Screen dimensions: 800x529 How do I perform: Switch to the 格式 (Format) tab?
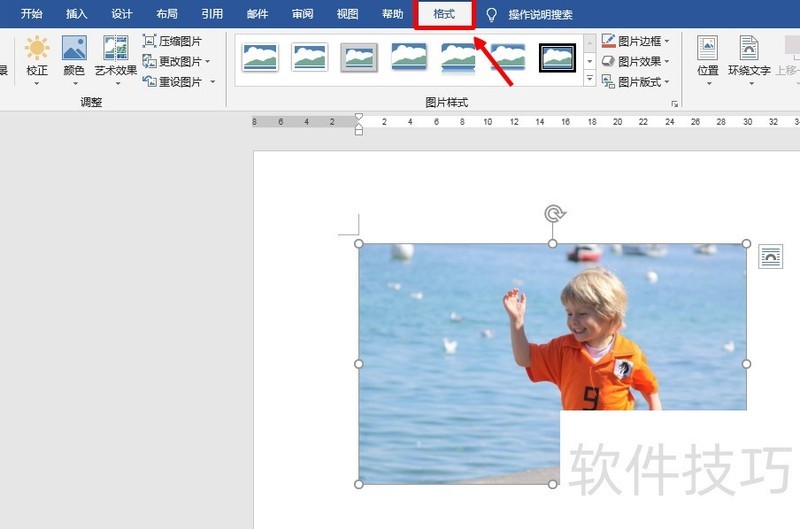coord(444,14)
